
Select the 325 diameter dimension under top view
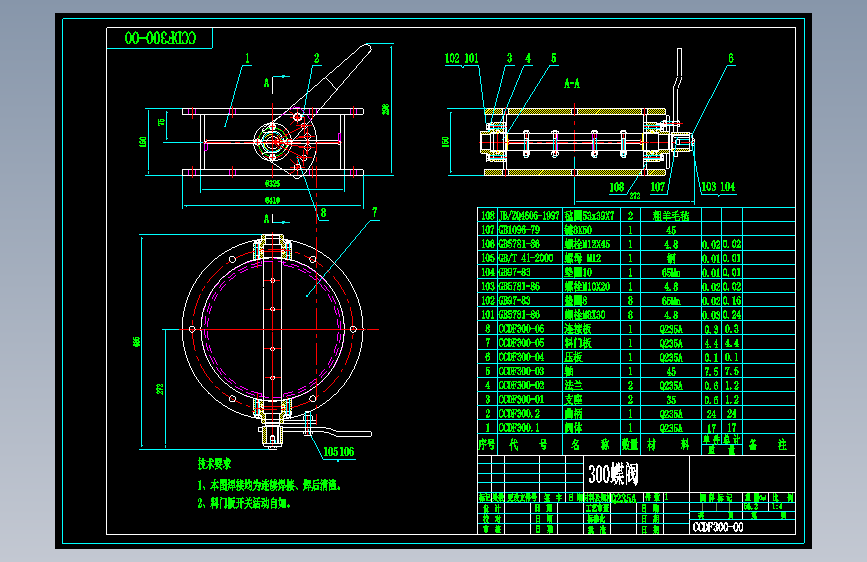pos(272,184)
